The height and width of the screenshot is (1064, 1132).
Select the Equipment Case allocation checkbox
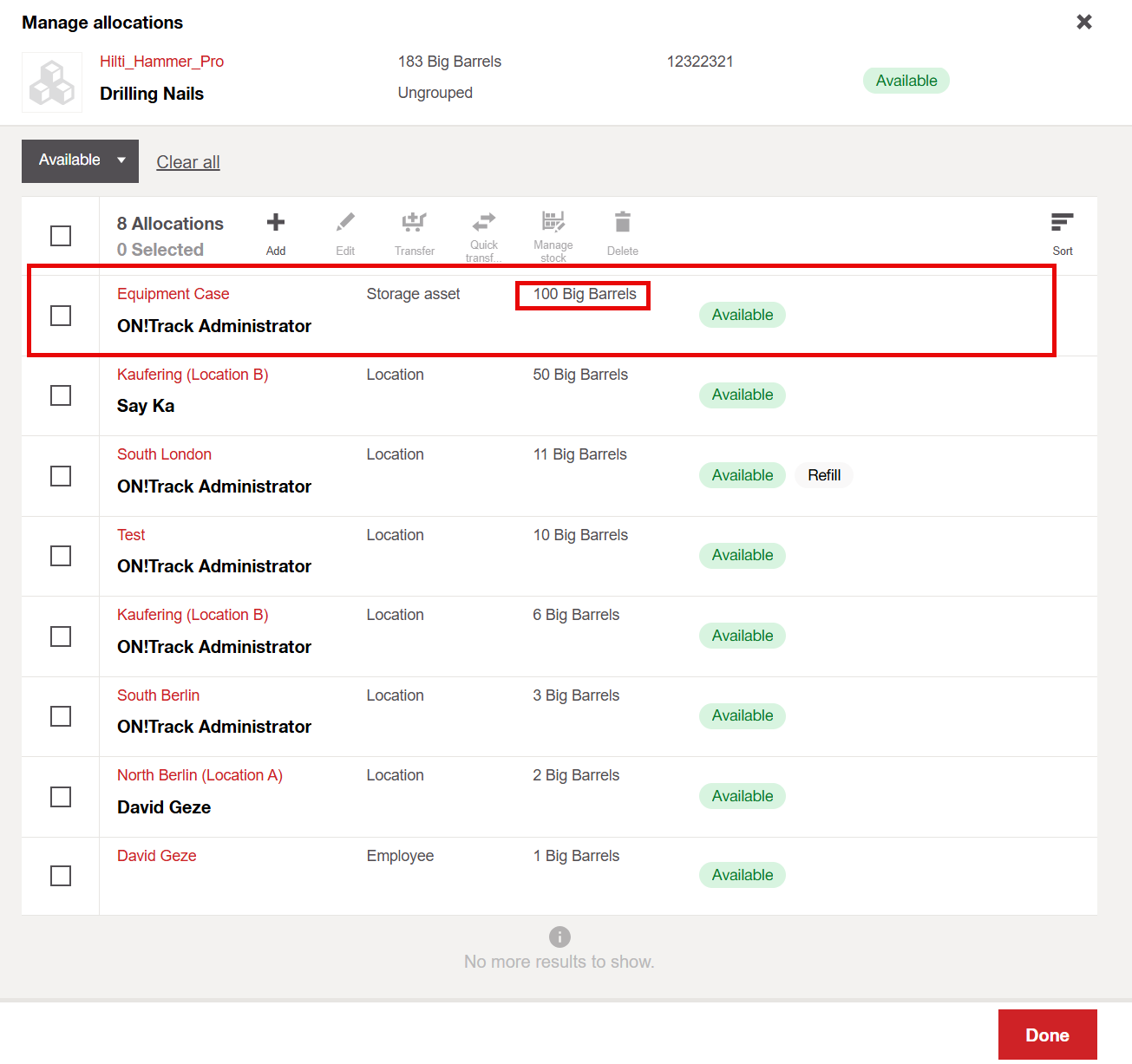pyautogui.click(x=61, y=316)
